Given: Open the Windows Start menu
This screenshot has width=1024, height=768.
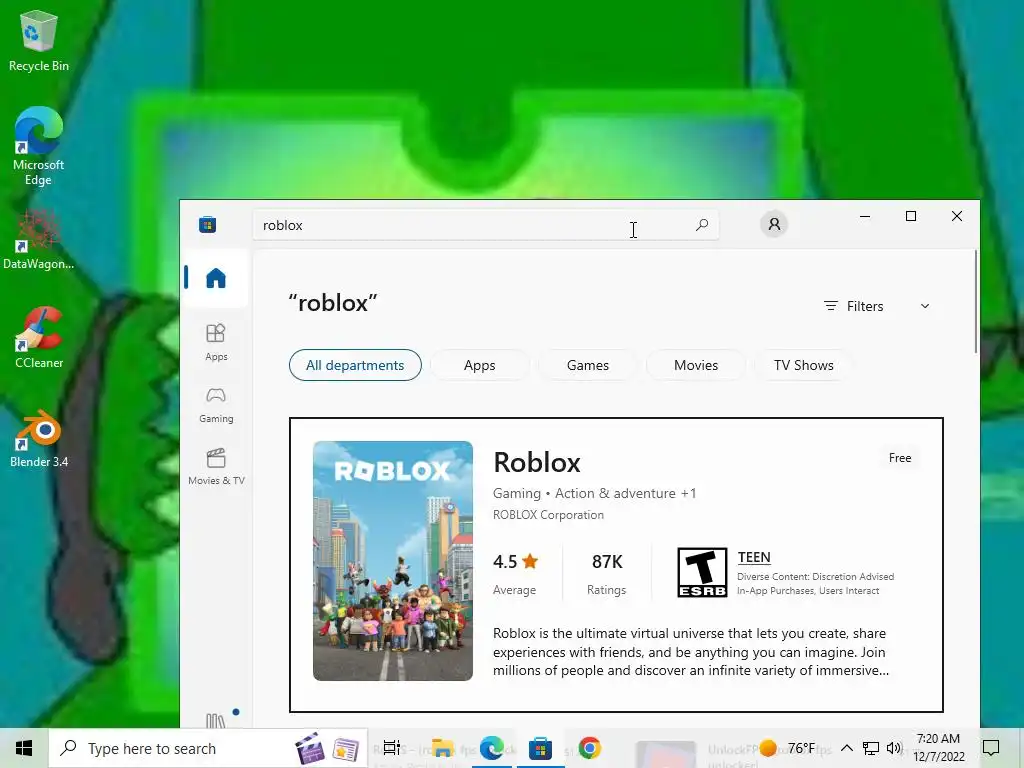Looking at the screenshot, I should 24,748.
